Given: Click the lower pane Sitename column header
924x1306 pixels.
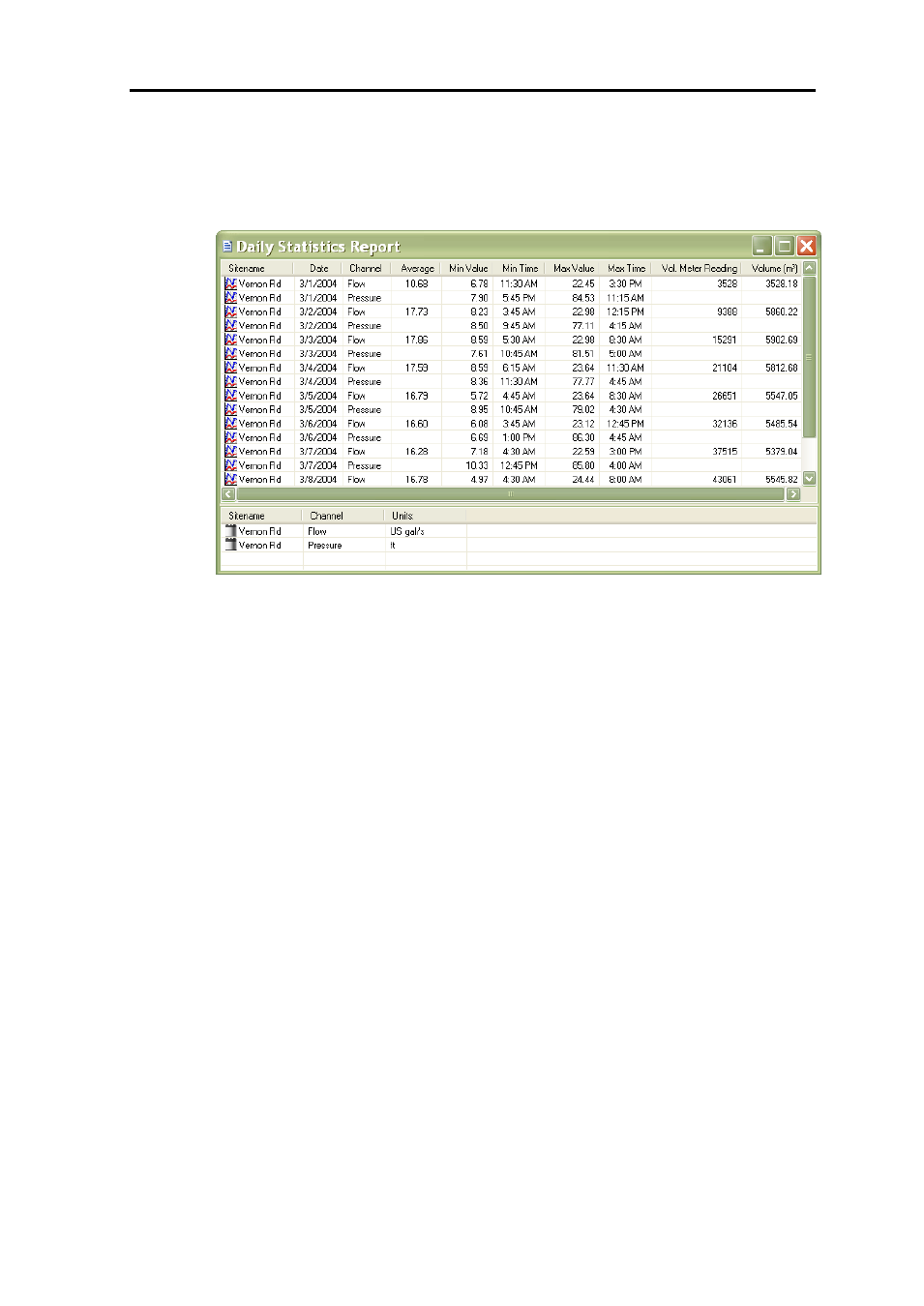Looking at the screenshot, I should tap(261, 516).
